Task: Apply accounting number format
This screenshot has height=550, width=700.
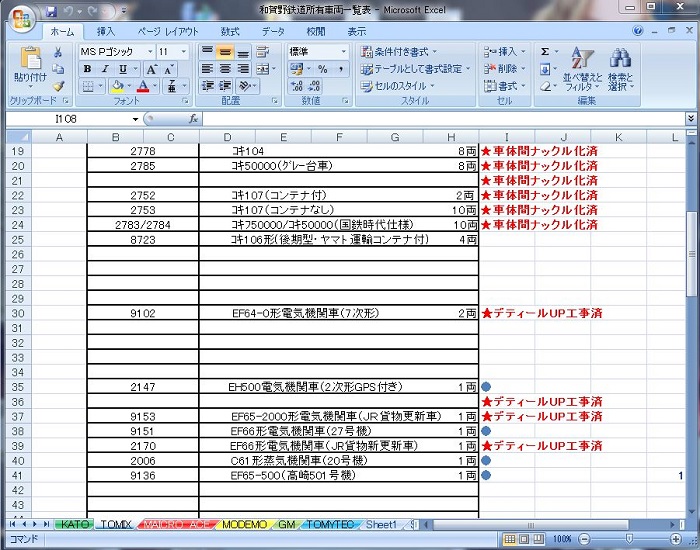Action: pyautogui.click(x=296, y=69)
